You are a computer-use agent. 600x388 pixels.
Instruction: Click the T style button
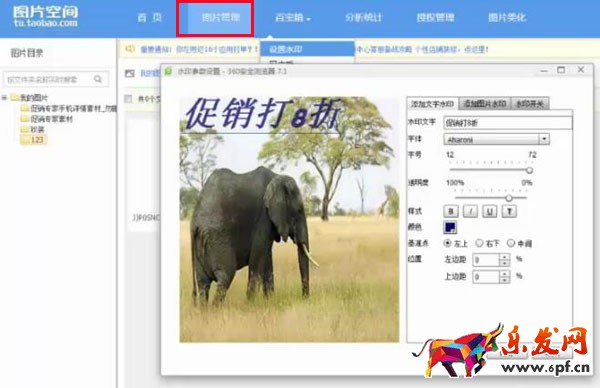tap(509, 211)
